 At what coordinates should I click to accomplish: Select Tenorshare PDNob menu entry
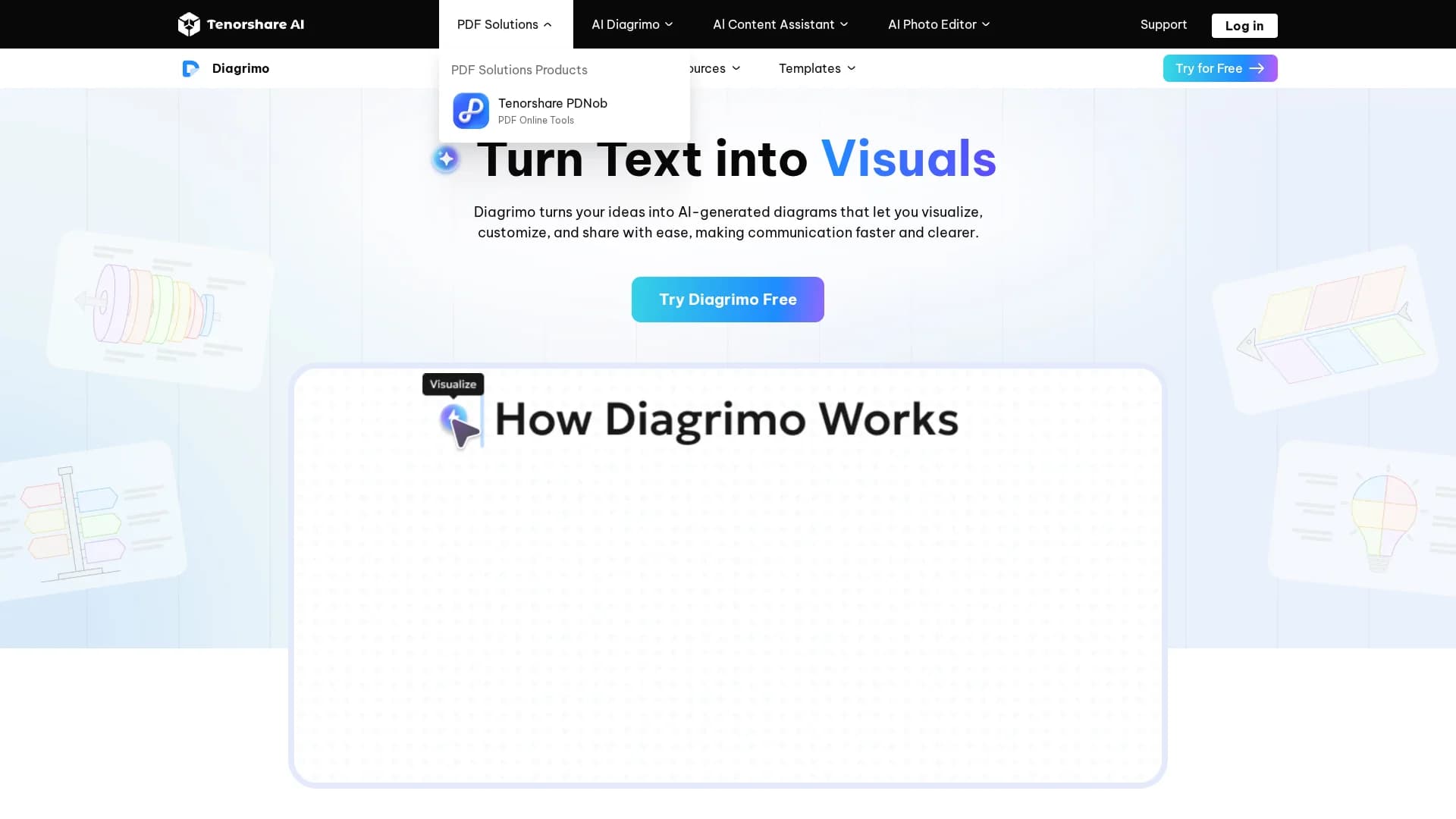pyautogui.click(x=564, y=111)
